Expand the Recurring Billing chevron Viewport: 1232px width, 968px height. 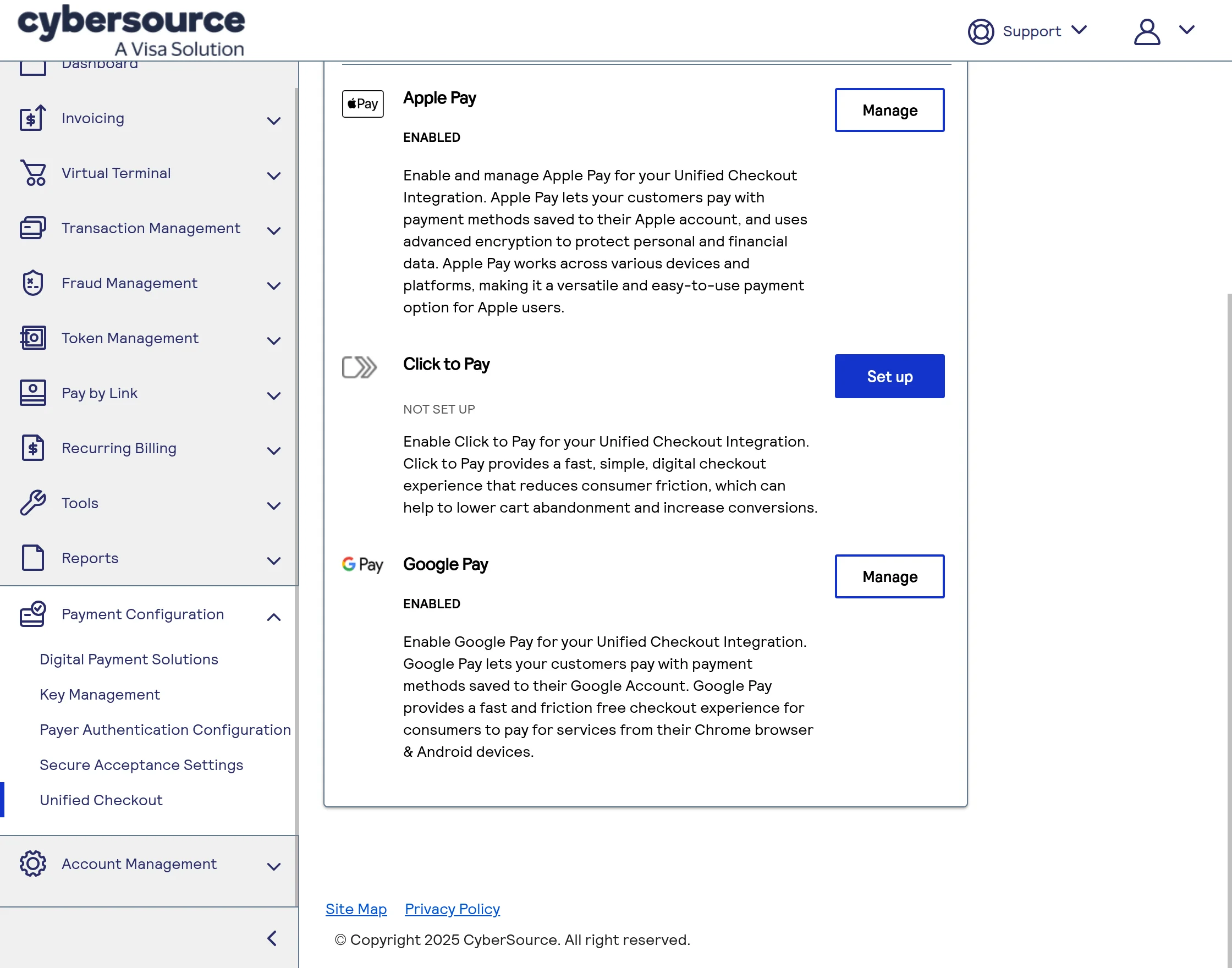tap(274, 450)
